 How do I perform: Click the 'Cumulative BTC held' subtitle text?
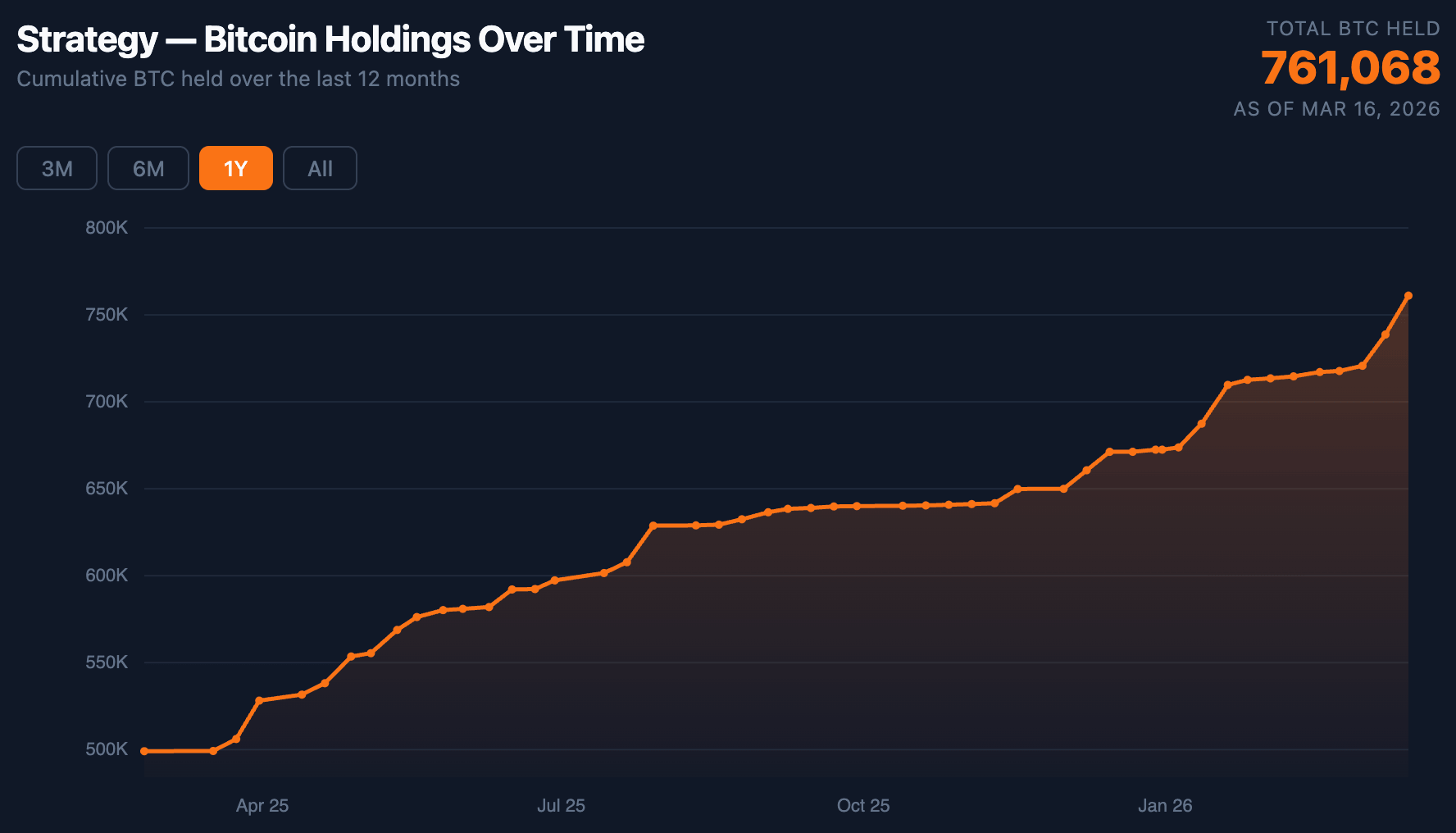pos(238,79)
